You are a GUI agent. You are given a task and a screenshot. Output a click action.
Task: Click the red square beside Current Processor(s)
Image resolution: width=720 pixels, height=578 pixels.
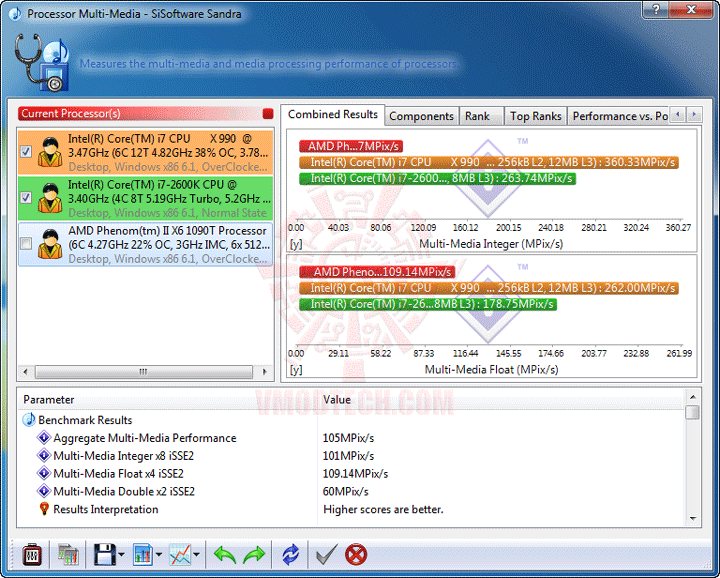pos(268,113)
